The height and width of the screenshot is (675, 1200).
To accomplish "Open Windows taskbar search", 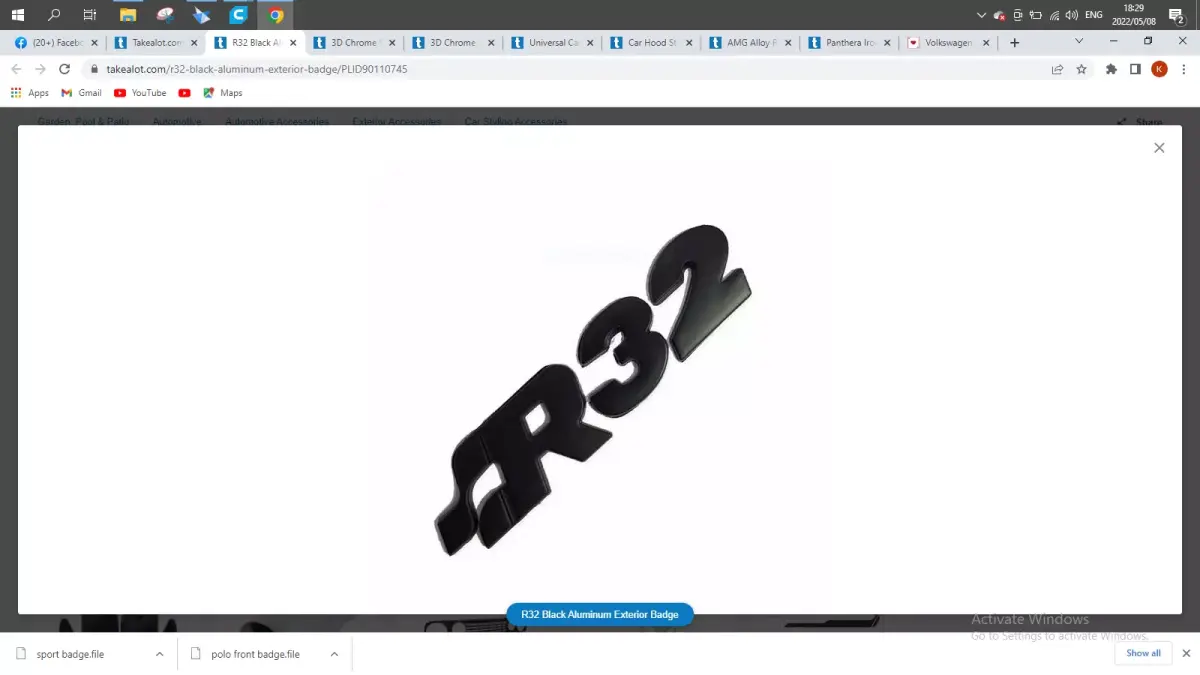I will click(54, 15).
